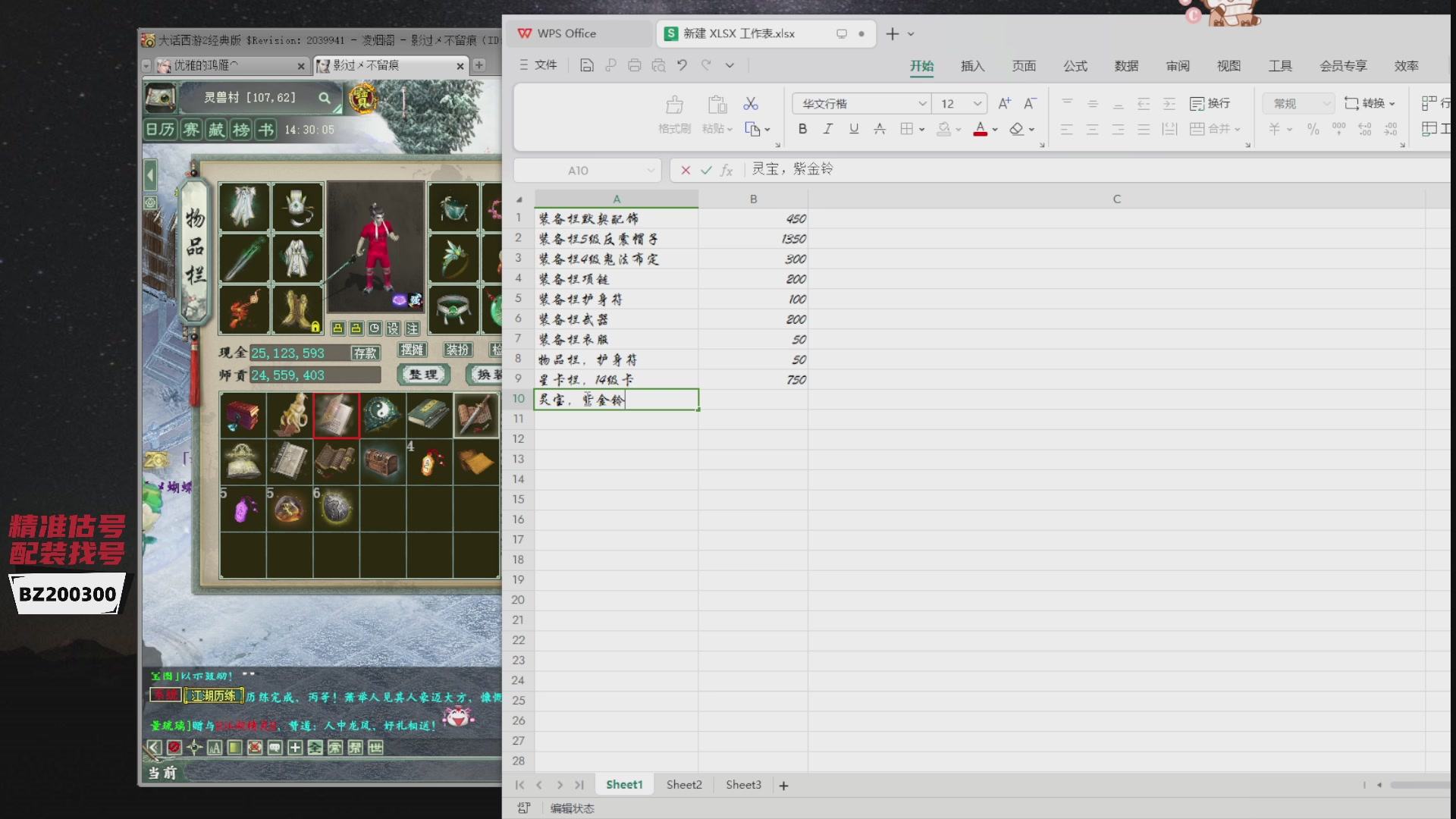Open the font name dropdown 华文行楷
Viewport: 1456px width, 819px height.
923,104
